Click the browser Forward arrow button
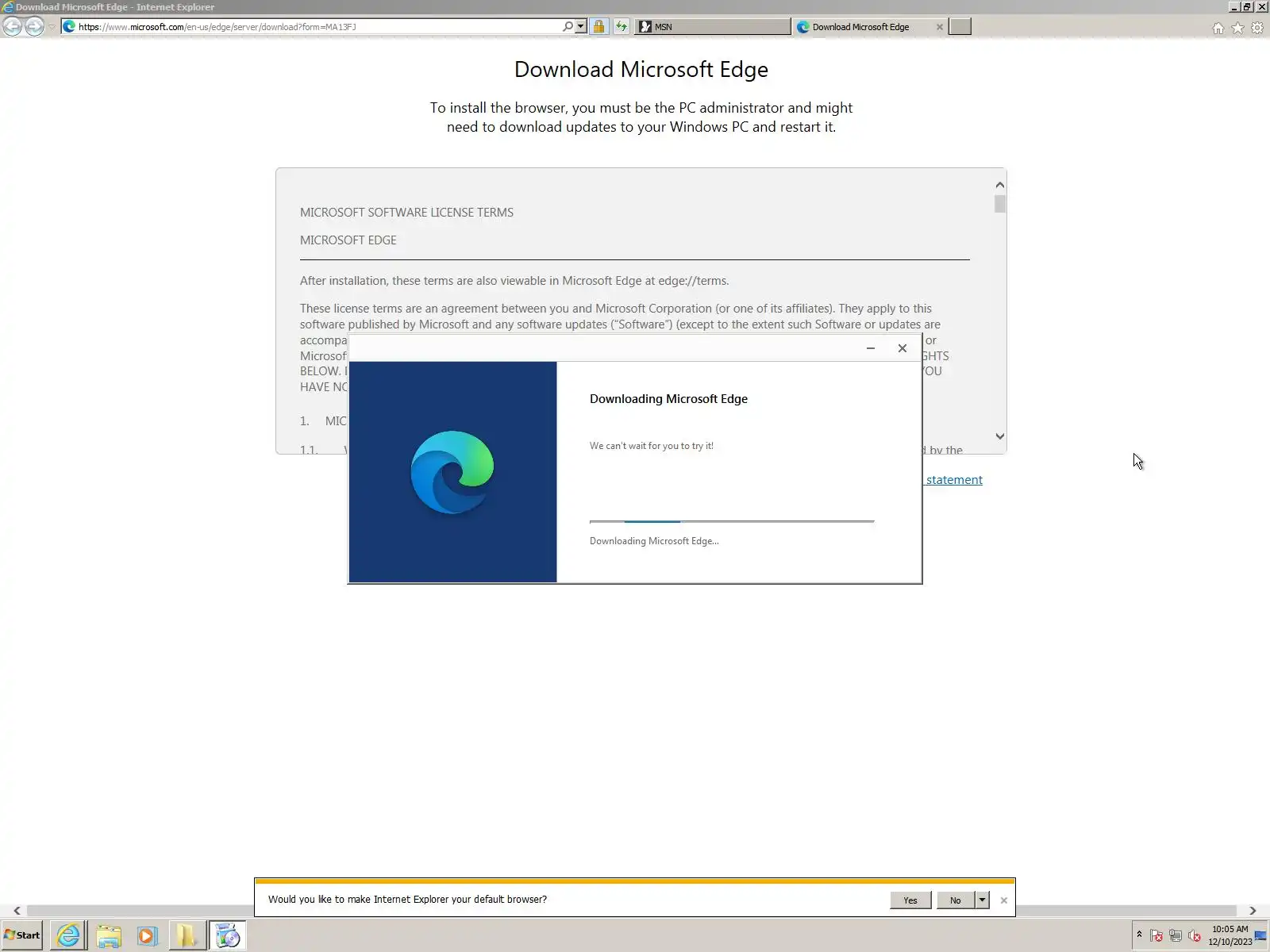This screenshot has height=952, width=1270. pyautogui.click(x=34, y=26)
